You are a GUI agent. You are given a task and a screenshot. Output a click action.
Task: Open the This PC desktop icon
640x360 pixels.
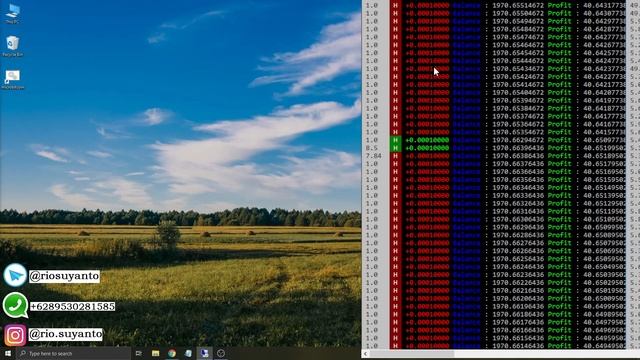tap(12, 13)
